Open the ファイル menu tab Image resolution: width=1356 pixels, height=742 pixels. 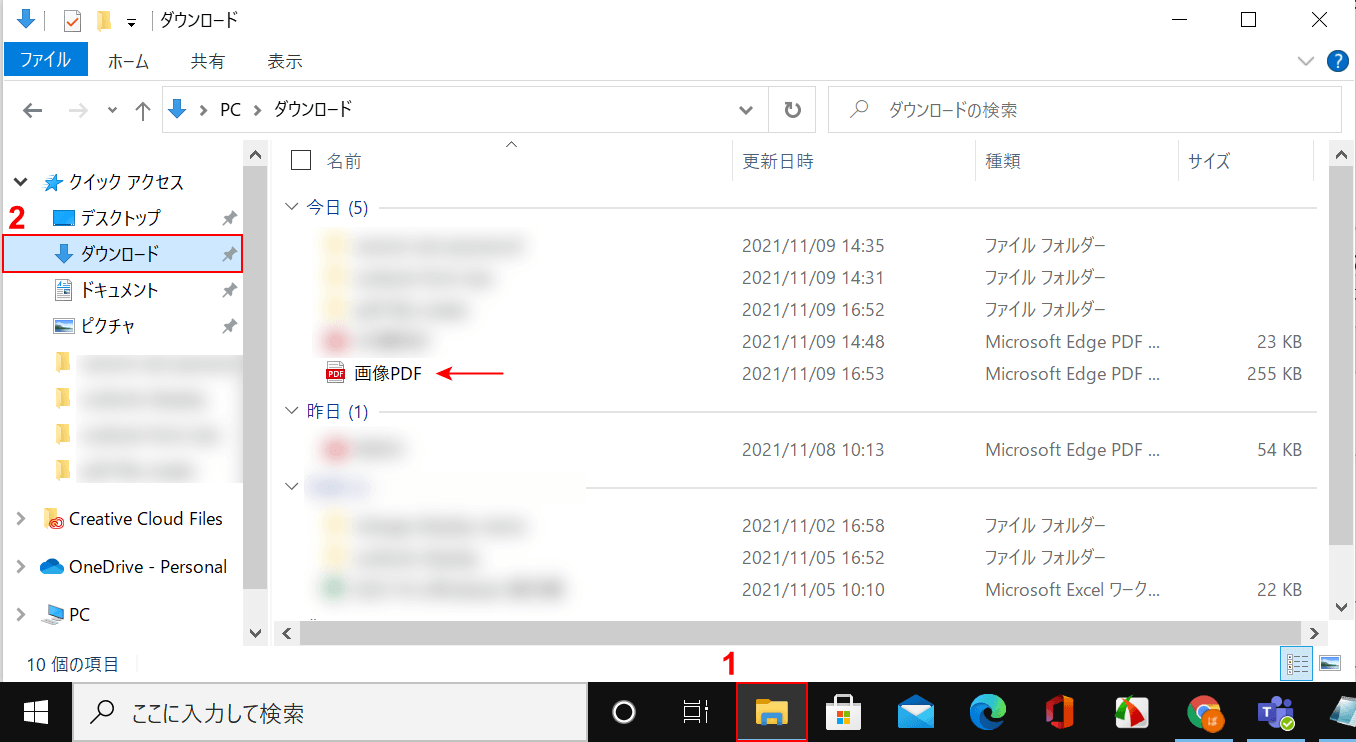46,61
